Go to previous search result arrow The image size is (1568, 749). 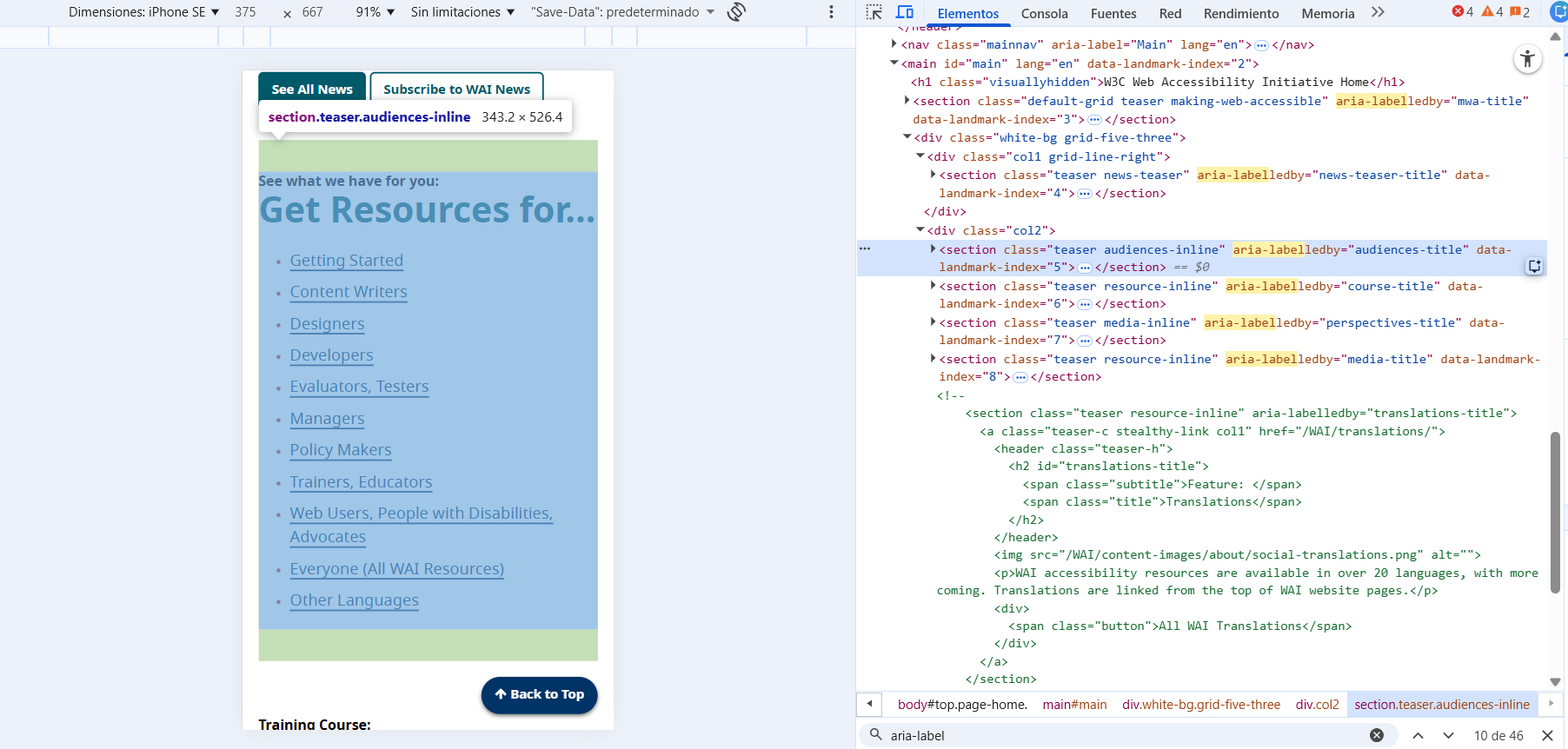(x=1418, y=735)
